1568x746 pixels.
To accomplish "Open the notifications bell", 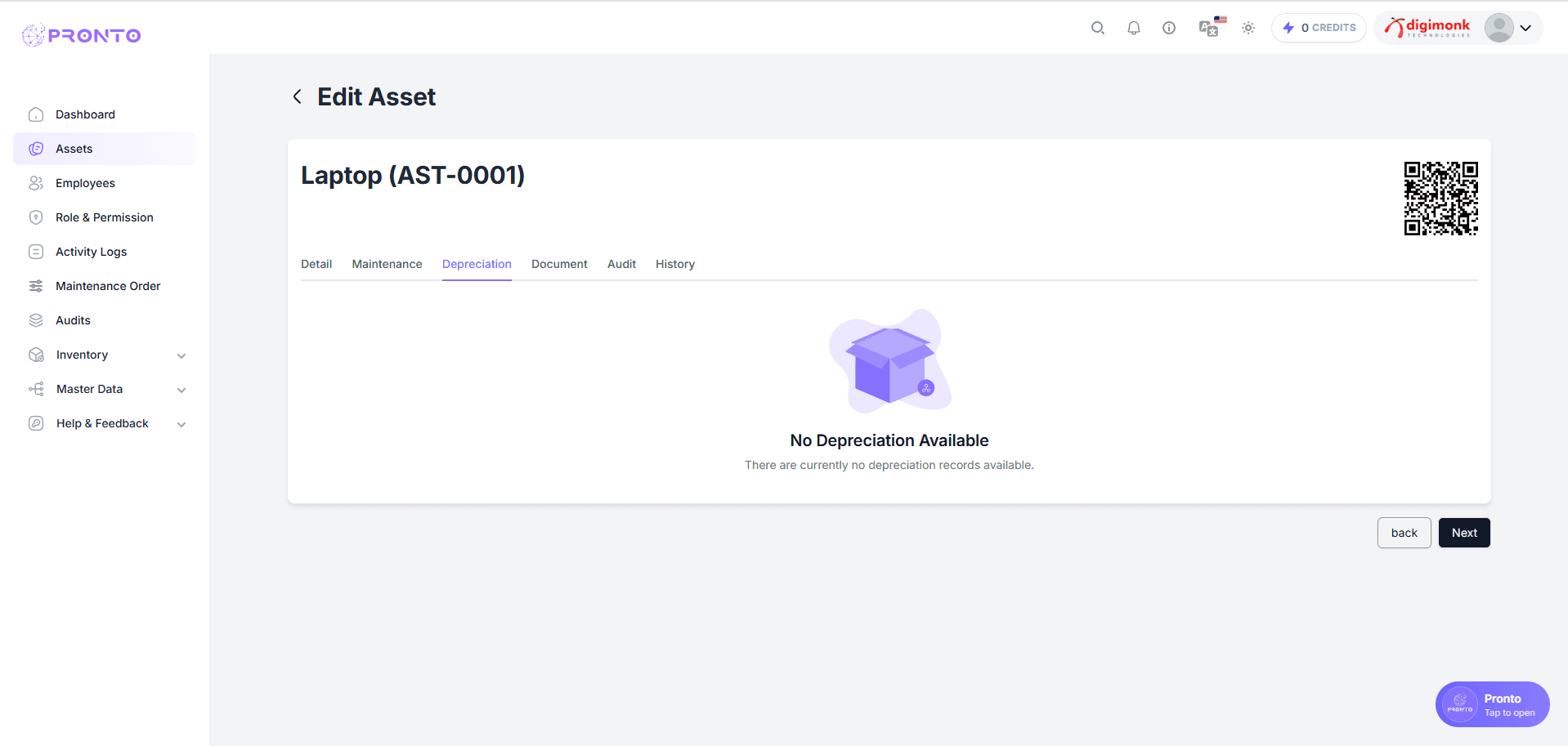I will [x=1133, y=28].
